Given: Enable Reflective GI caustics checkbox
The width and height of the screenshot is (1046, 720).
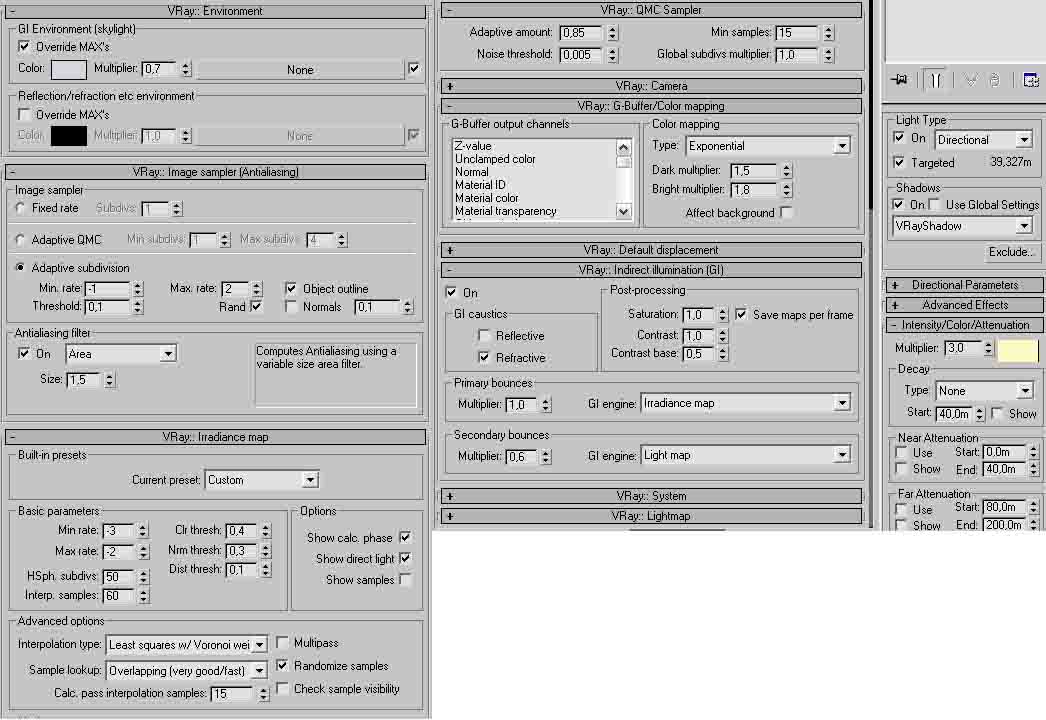Looking at the screenshot, I should pyautogui.click(x=485, y=336).
